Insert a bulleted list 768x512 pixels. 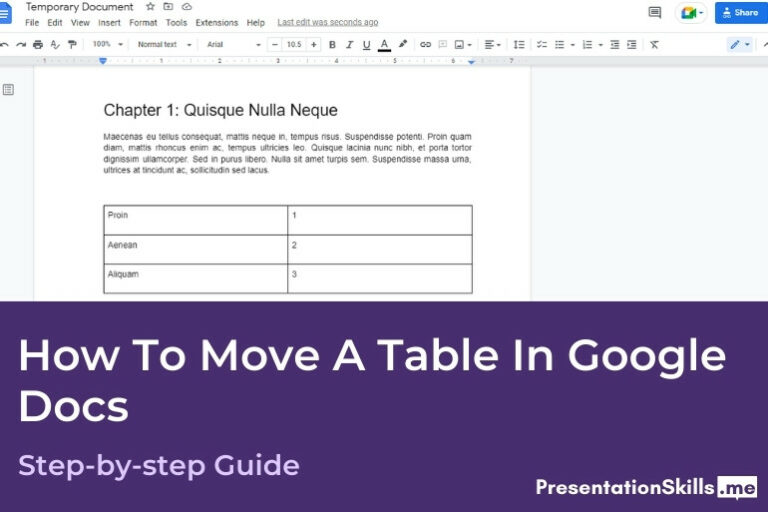click(x=559, y=45)
